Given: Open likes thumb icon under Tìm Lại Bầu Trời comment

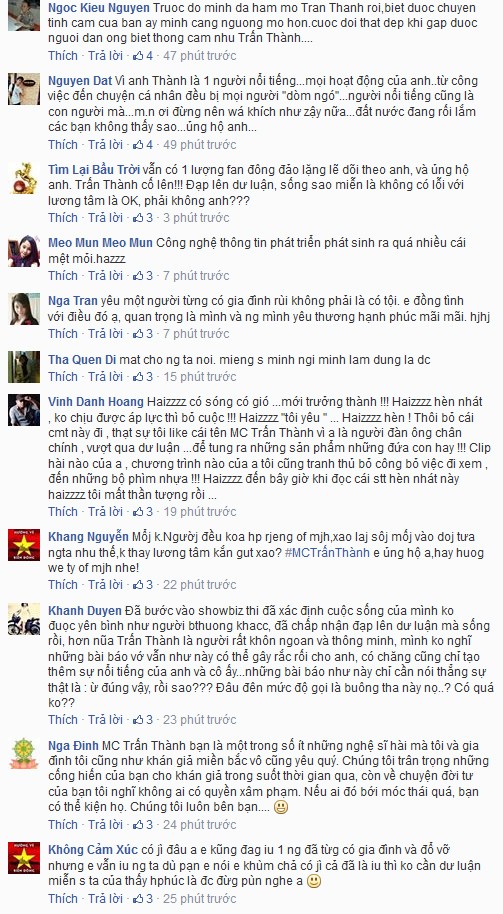Looking at the screenshot, I should 139,217.
